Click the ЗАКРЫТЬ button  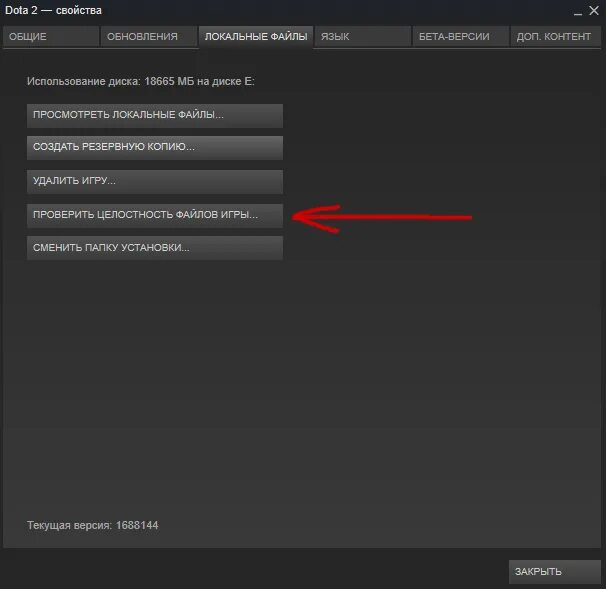pos(555,572)
